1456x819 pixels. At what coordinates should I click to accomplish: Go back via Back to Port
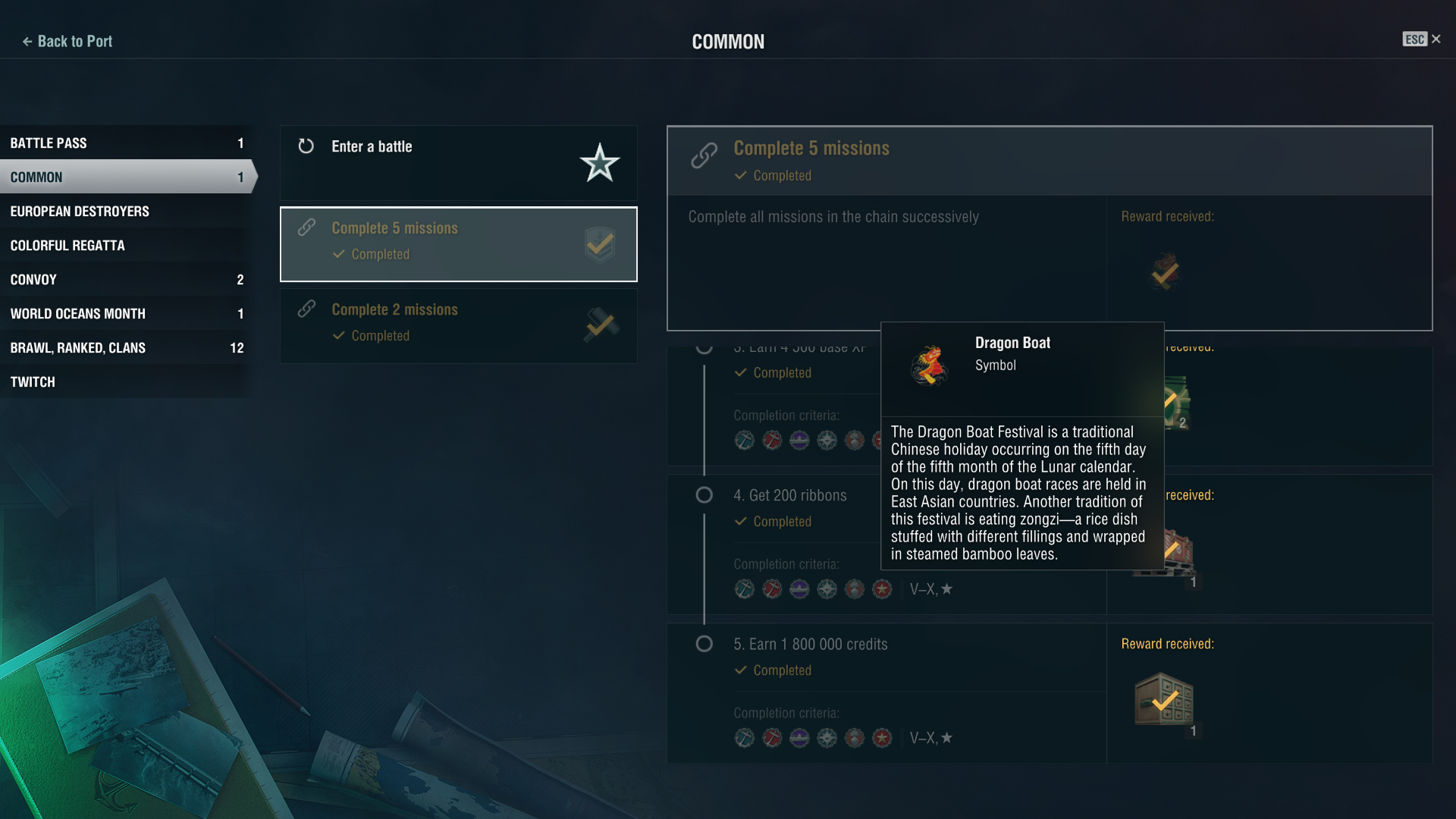67,41
